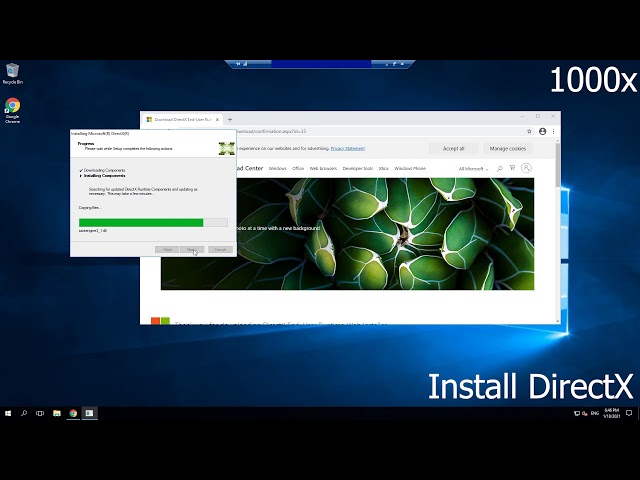This screenshot has width=640, height=480.
Task: Open the Web browsers nav item
Action: click(x=323, y=168)
